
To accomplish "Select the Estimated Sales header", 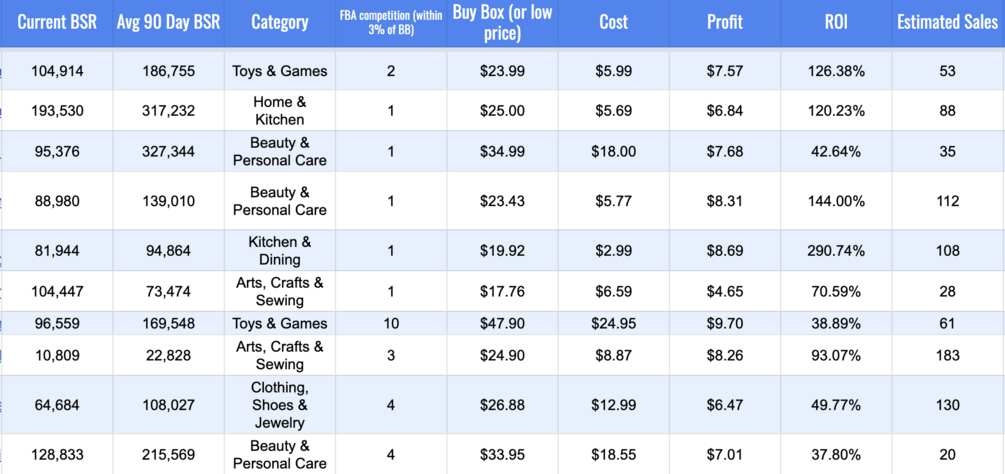I will click(947, 22).
